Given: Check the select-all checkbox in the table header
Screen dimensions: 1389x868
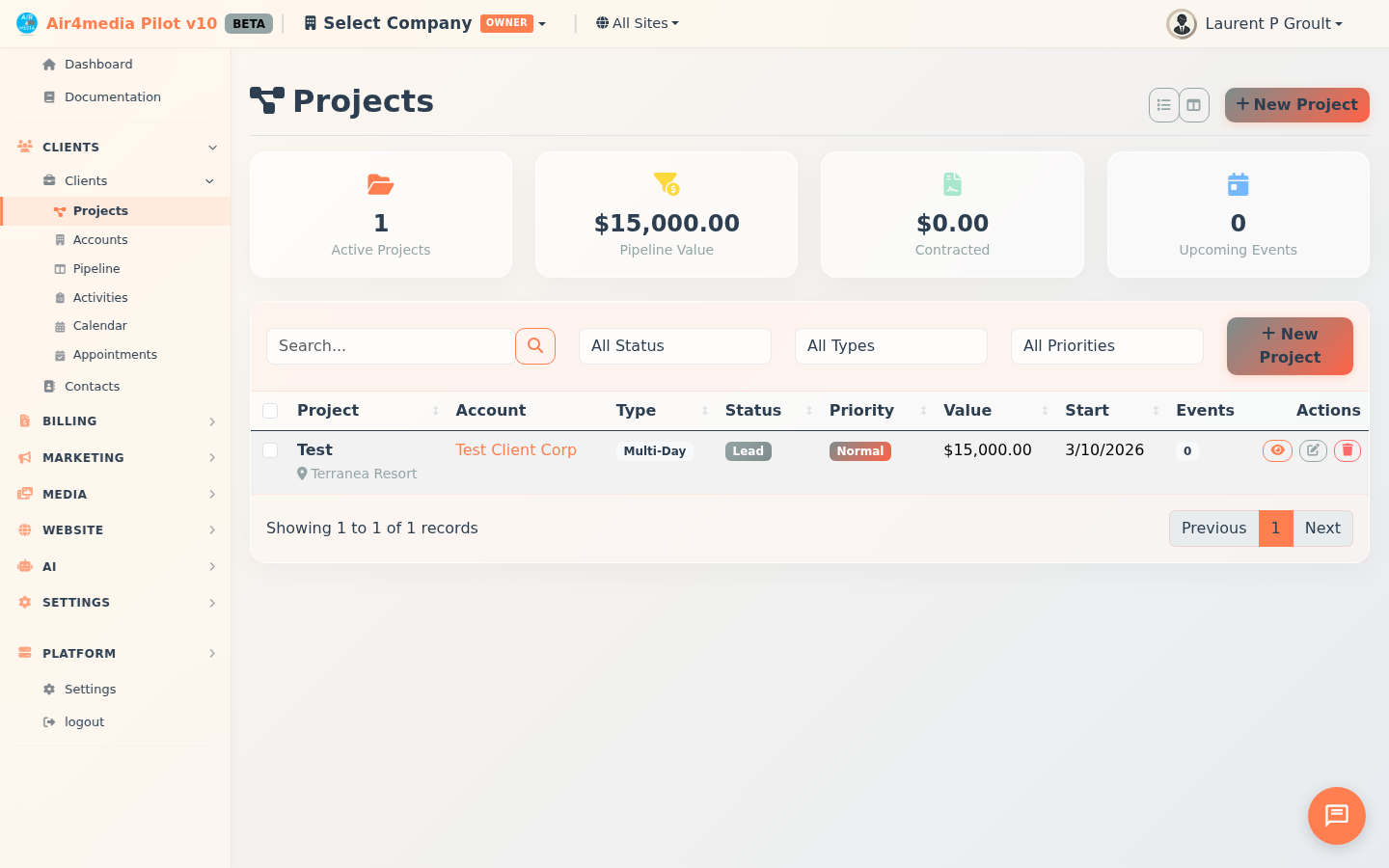Looking at the screenshot, I should 270,411.
